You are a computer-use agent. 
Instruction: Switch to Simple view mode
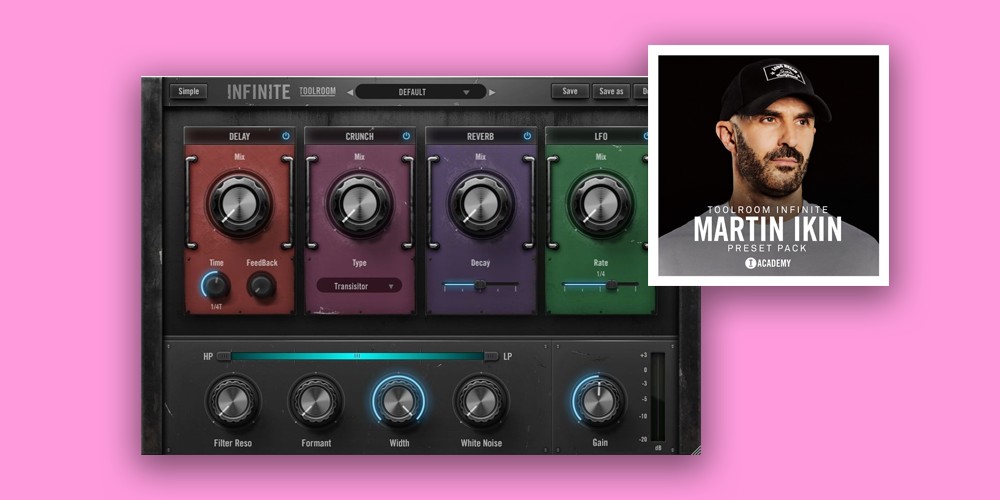(x=187, y=91)
